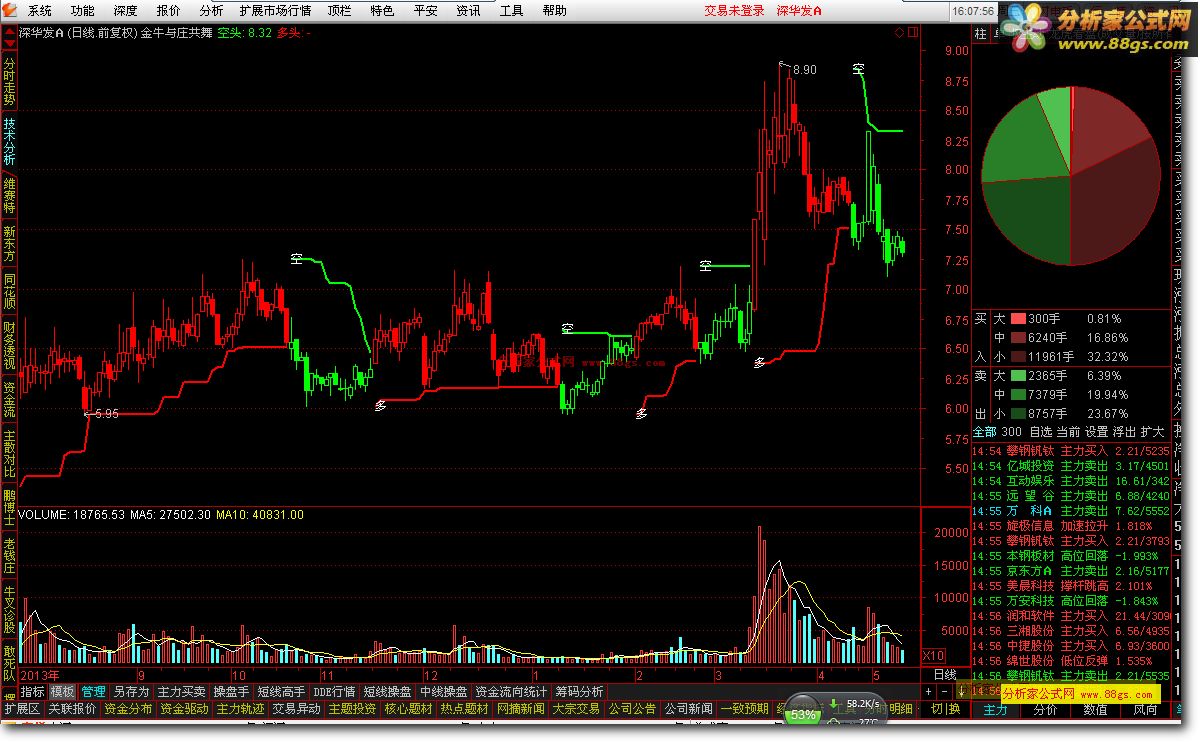Click the 管理 tab
Screen dimensions: 1200x742
coord(94,691)
